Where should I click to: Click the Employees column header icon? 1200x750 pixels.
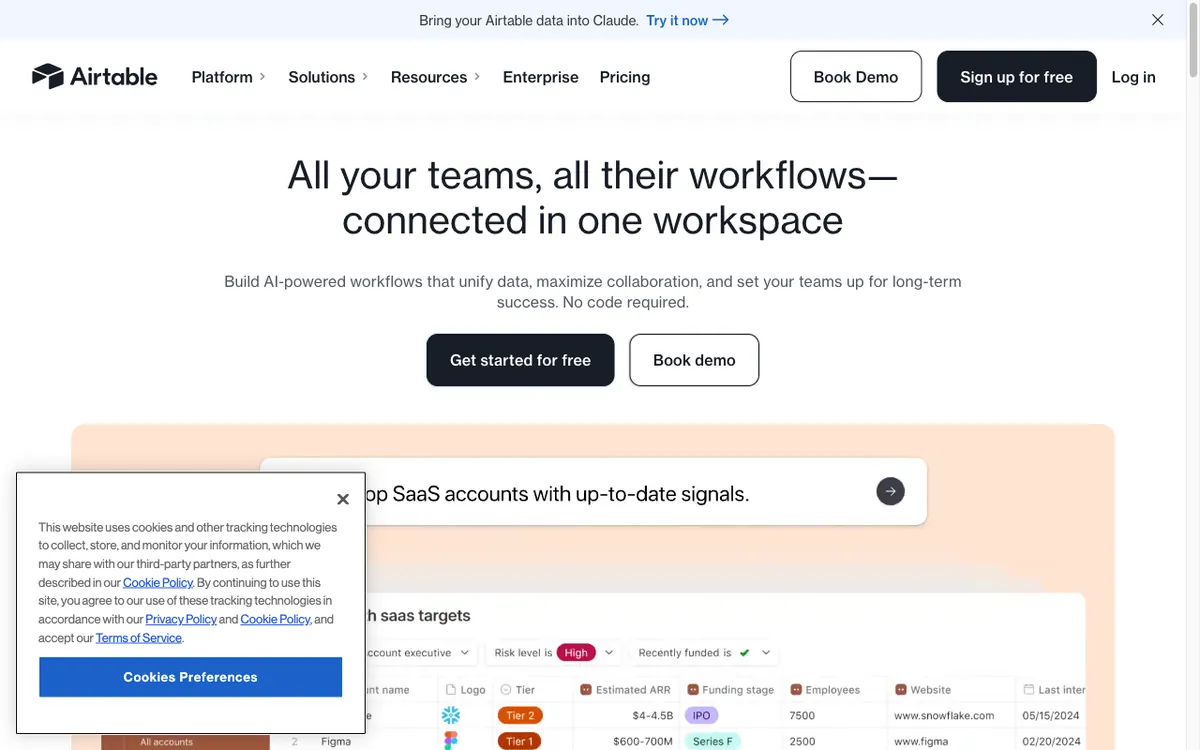(x=797, y=690)
